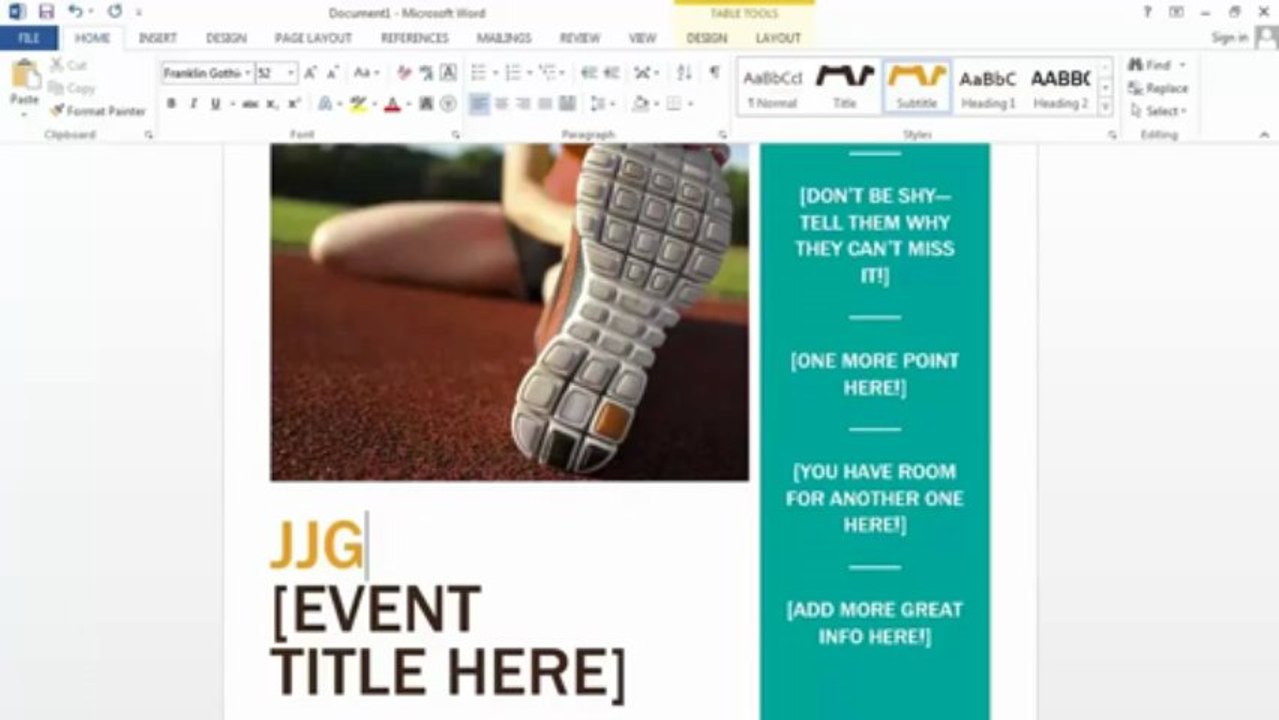Open Word Help with question mark
Image resolution: width=1279 pixels, height=720 pixels.
[x=1147, y=12]
